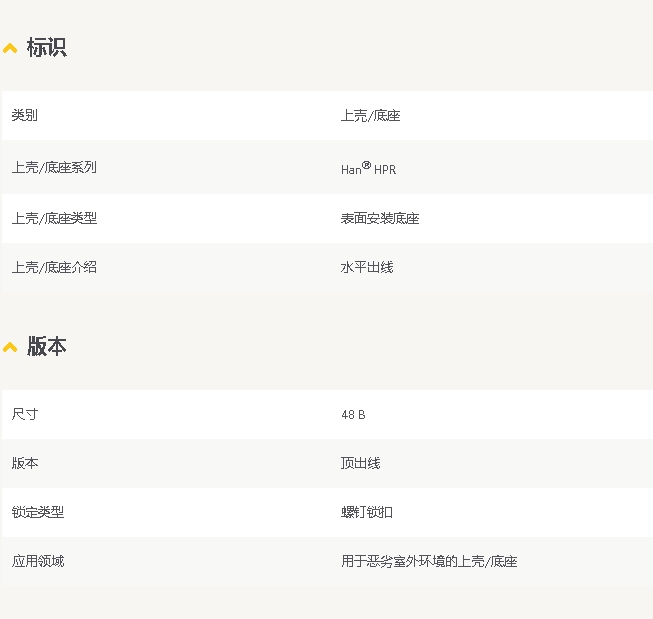Select the 尺寸 row label

pos(25,414)
